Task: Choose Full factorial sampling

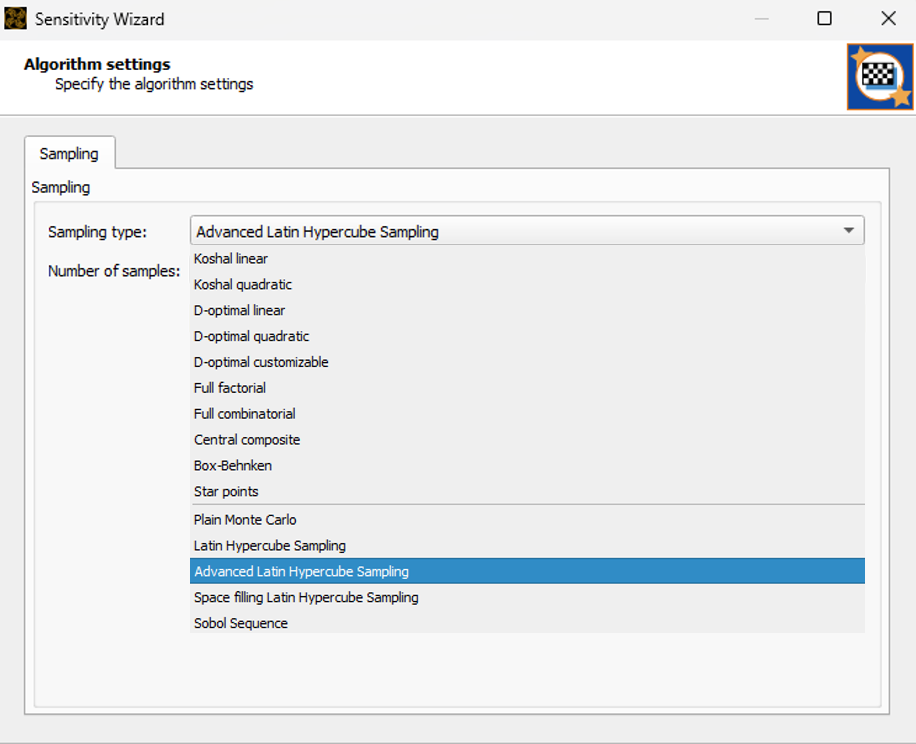Action: [228, 388]
